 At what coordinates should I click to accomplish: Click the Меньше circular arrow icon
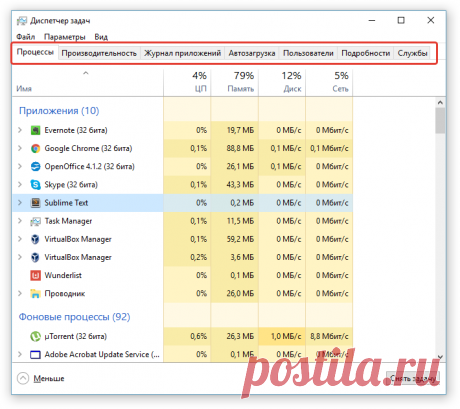[x=23, y=378]
